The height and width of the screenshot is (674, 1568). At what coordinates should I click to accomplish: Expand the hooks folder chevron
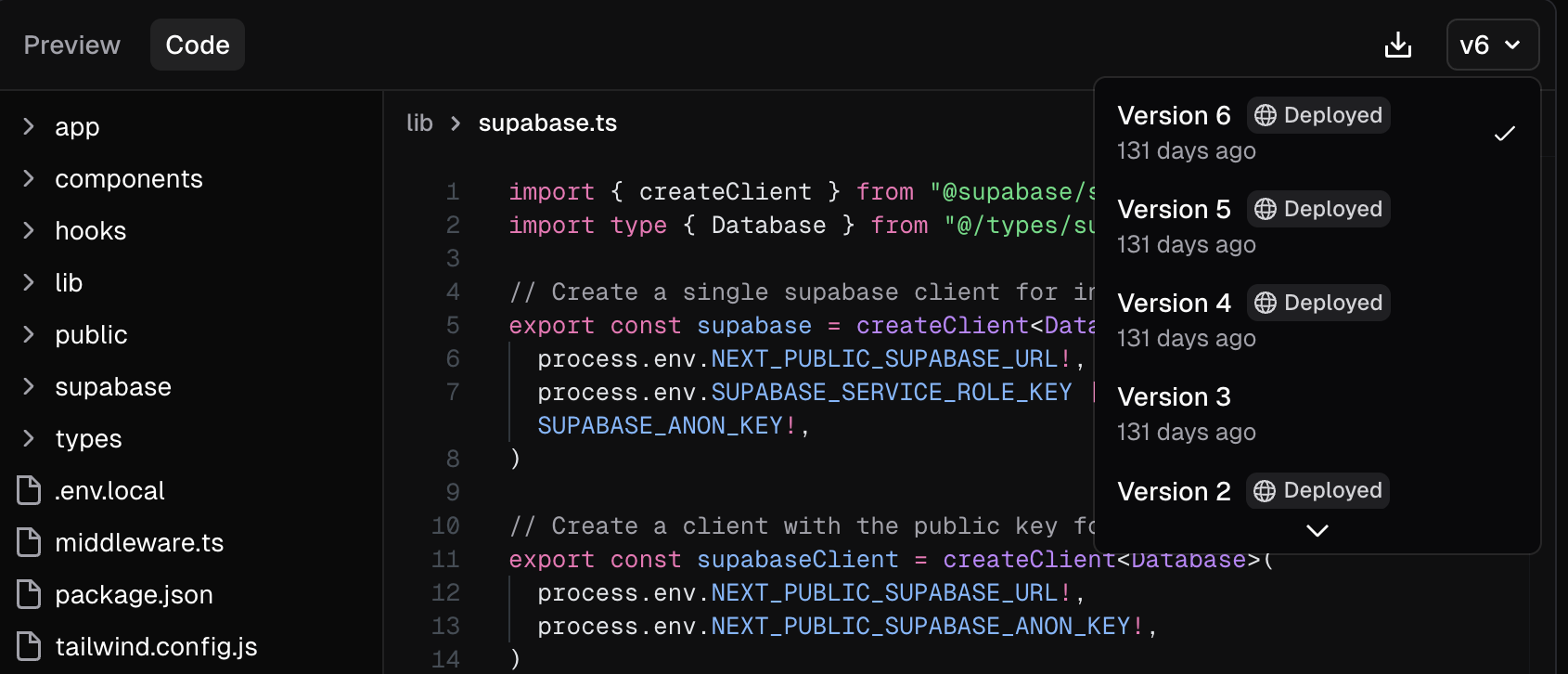29,230
